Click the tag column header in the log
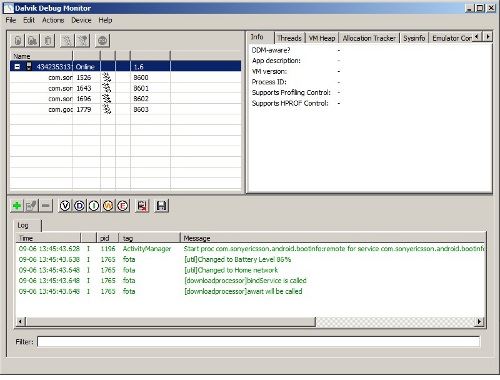The height and width of the screenshot is (380, 500). (150, 238)
